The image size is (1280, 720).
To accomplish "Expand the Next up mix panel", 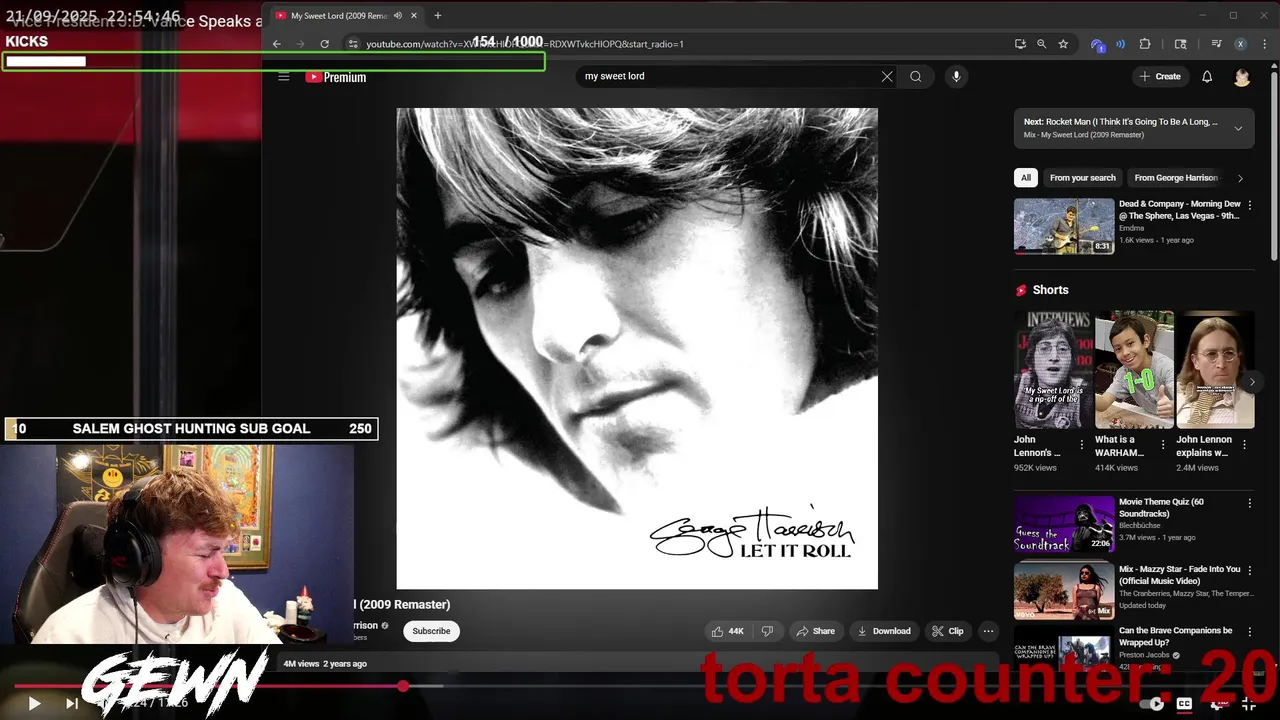I will click(1238, 128).
